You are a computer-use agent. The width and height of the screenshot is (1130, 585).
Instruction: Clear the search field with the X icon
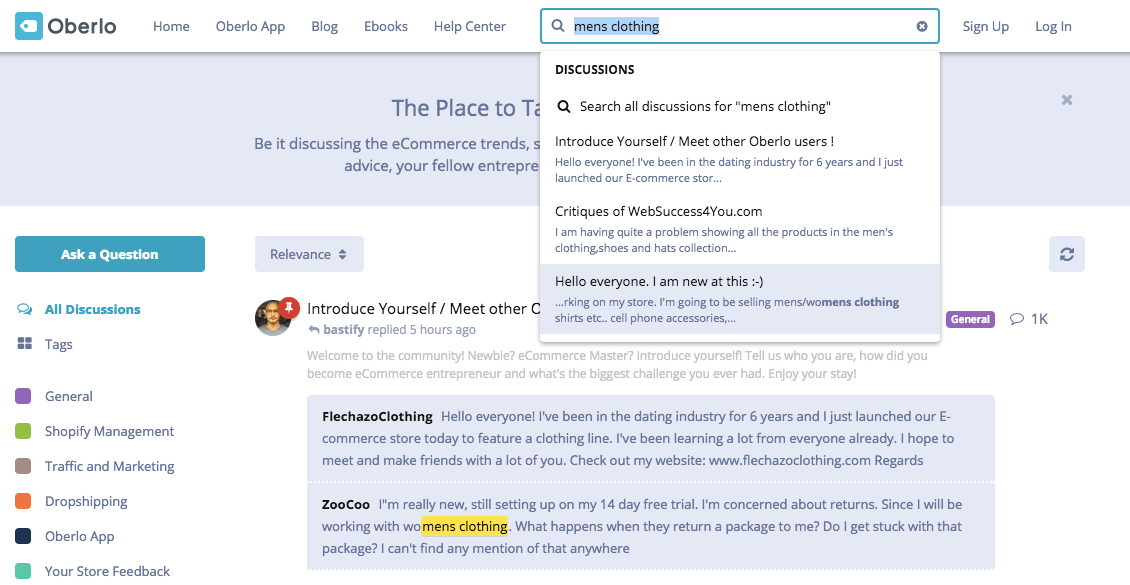[x=922, y=27]
